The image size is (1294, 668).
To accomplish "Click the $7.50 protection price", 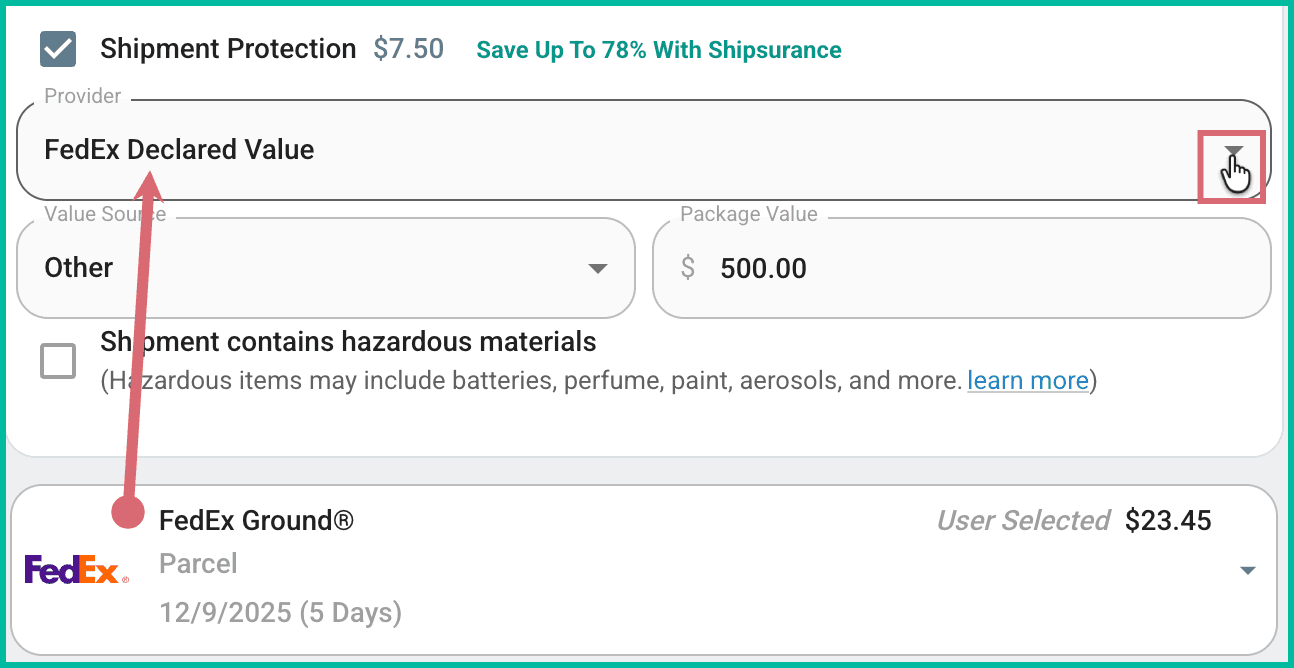I will 408,49.
